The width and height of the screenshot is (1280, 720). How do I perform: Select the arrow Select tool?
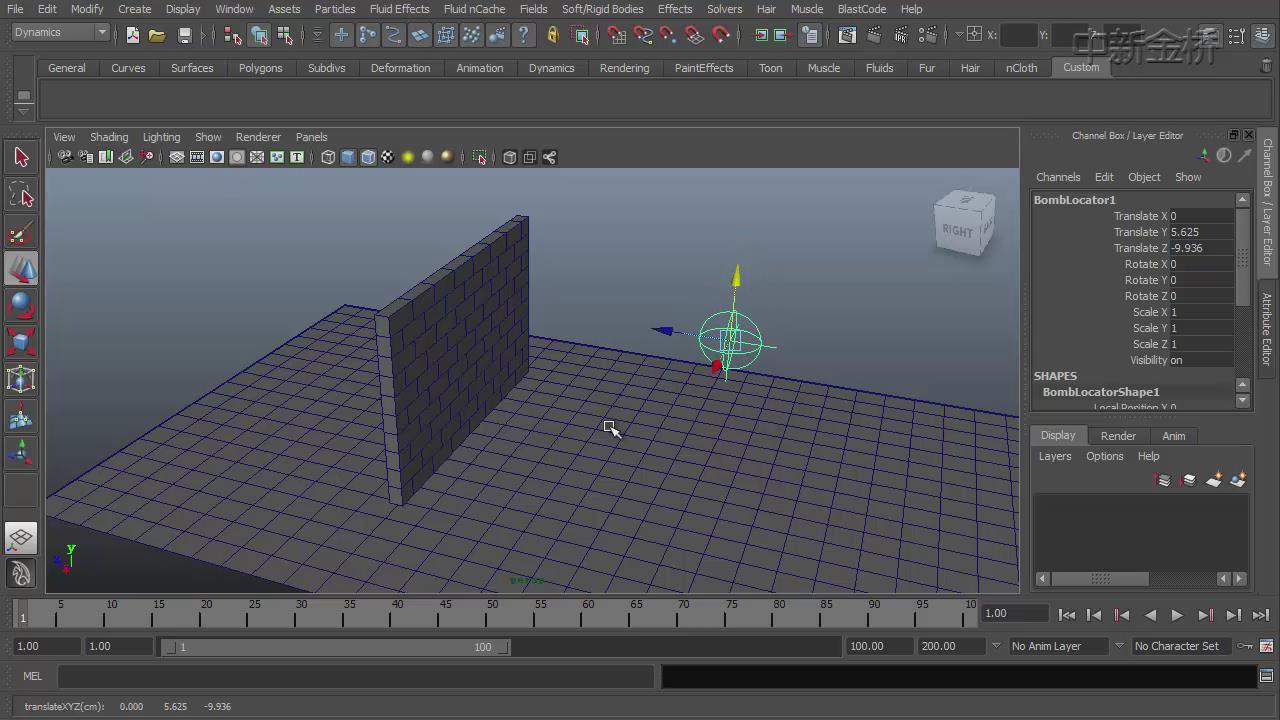point(21,157)
